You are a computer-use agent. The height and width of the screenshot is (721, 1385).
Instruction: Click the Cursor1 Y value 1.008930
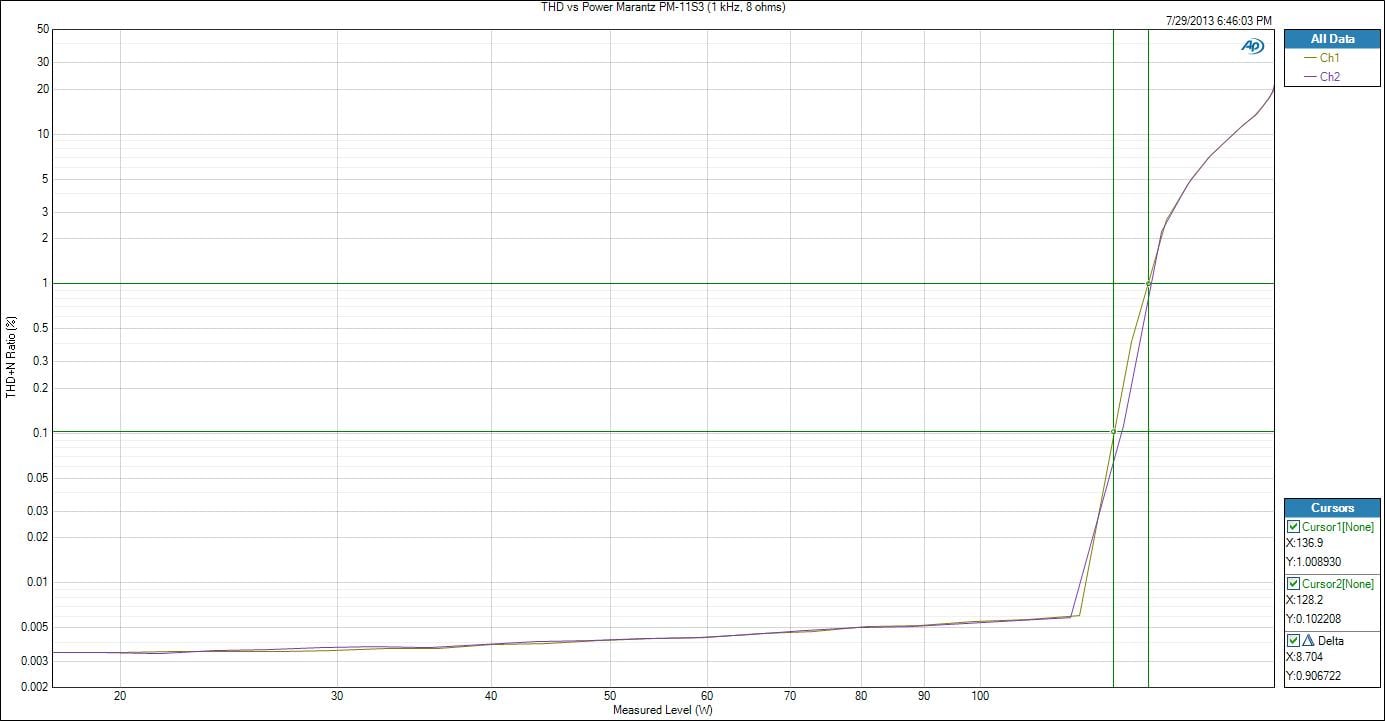pos(1313,562)
